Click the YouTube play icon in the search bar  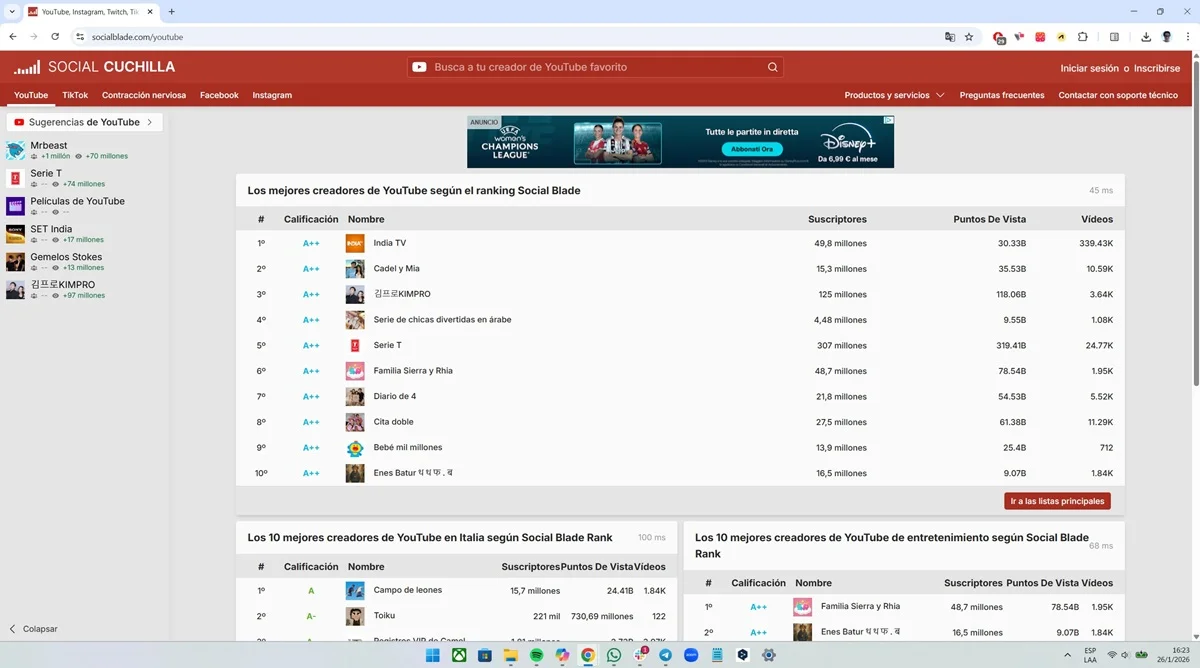419,66
